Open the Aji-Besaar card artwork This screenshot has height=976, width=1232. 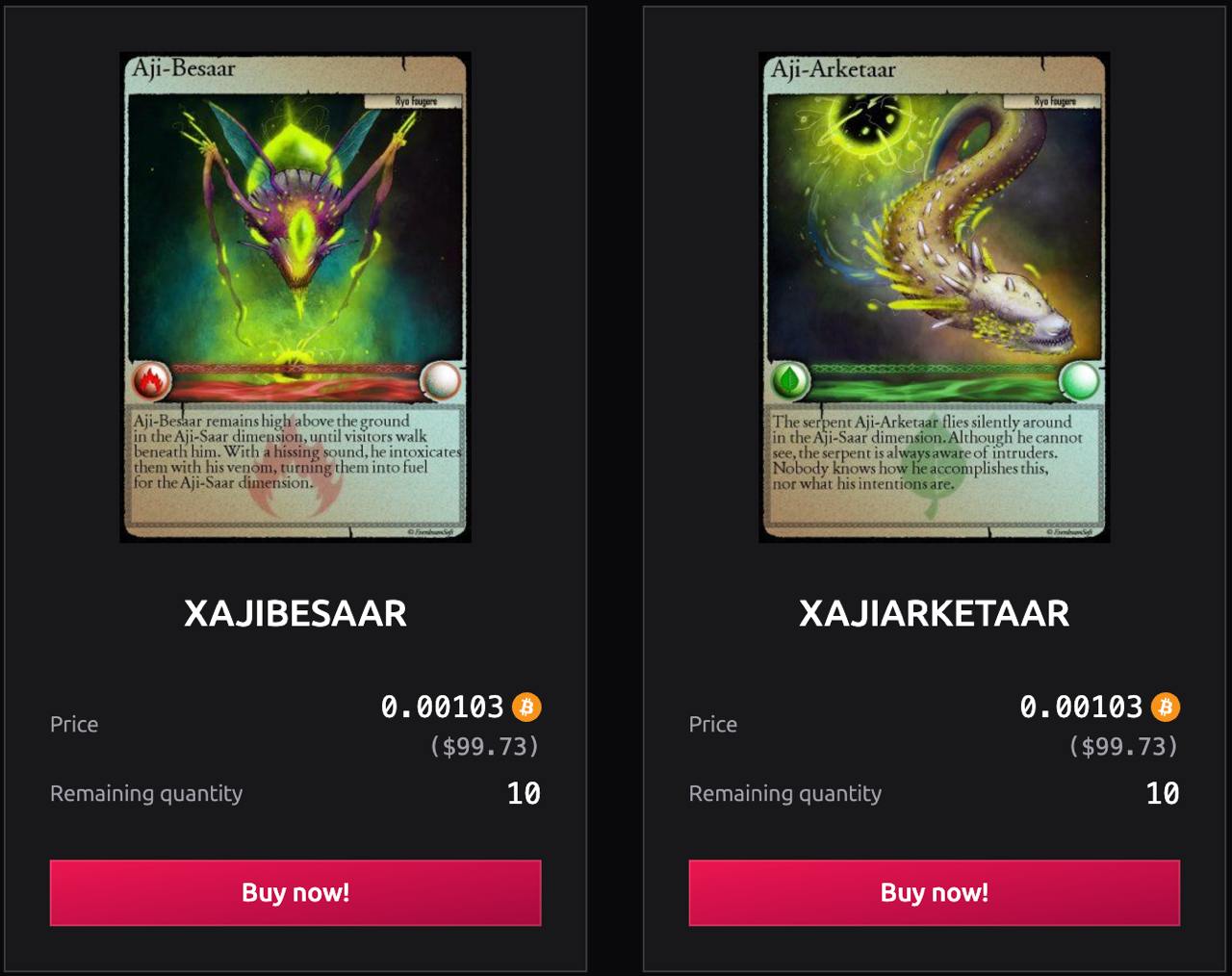295,297
